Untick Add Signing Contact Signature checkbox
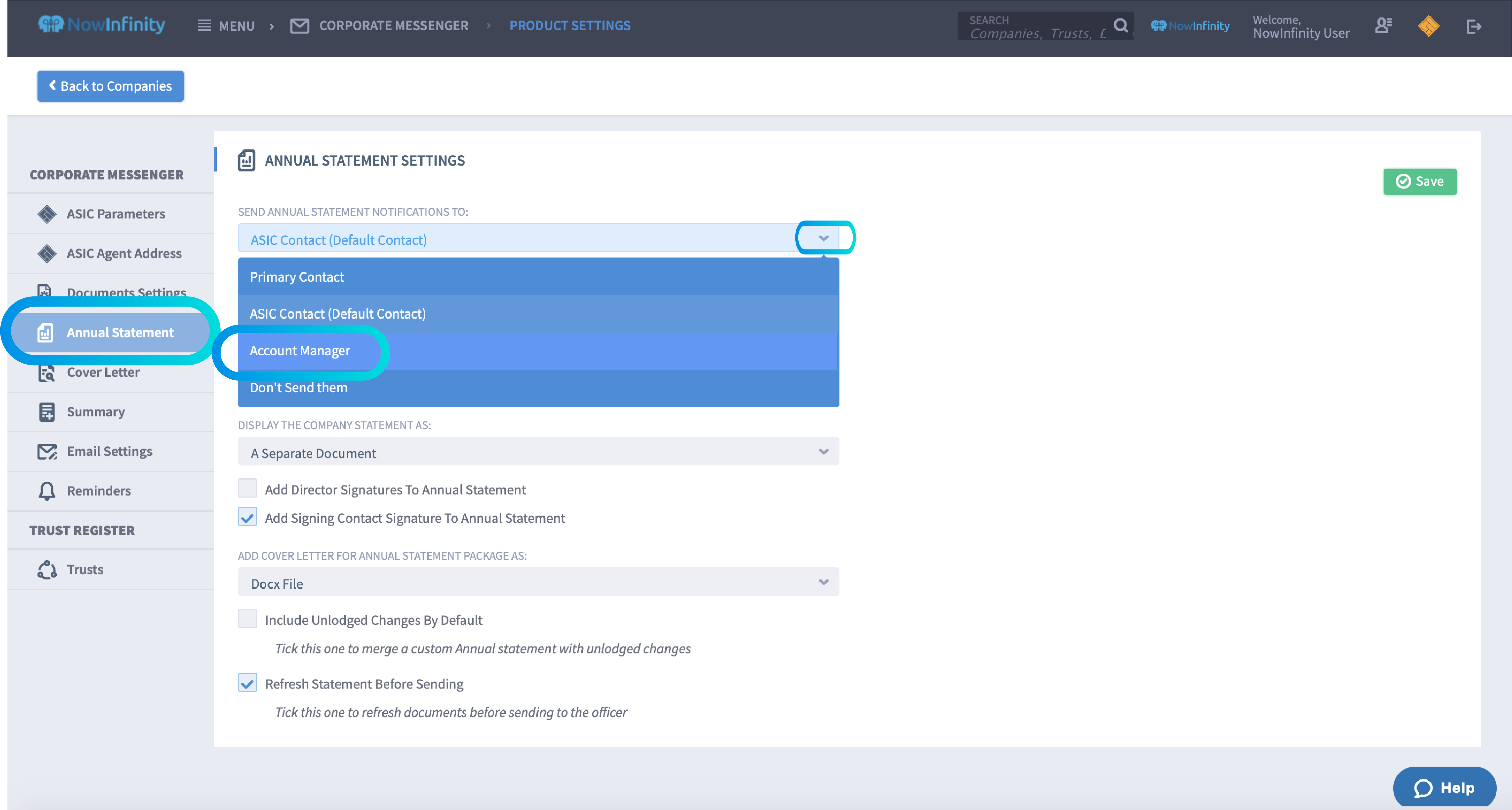The image size is (1512, 810). pyautogui.click(x=248, y=517)
